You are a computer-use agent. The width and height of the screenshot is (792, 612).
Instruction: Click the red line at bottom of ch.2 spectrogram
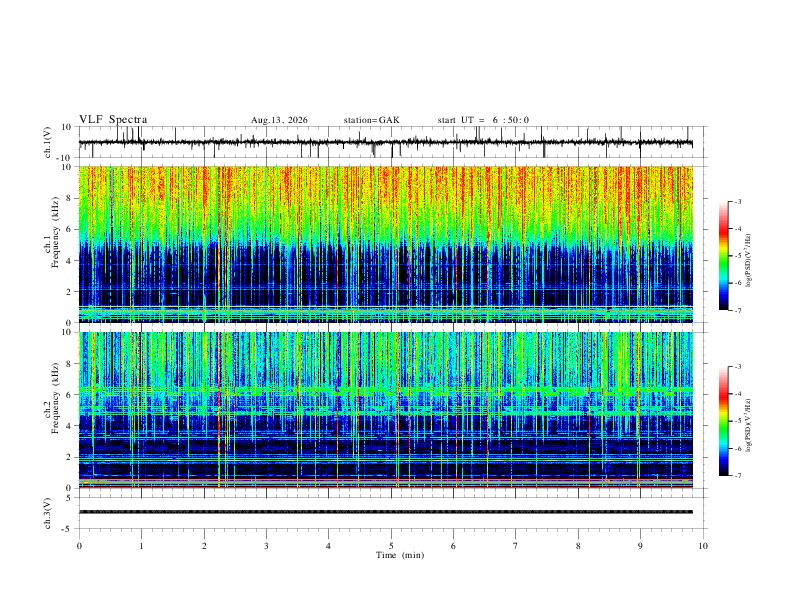click(x=386, y=487)
